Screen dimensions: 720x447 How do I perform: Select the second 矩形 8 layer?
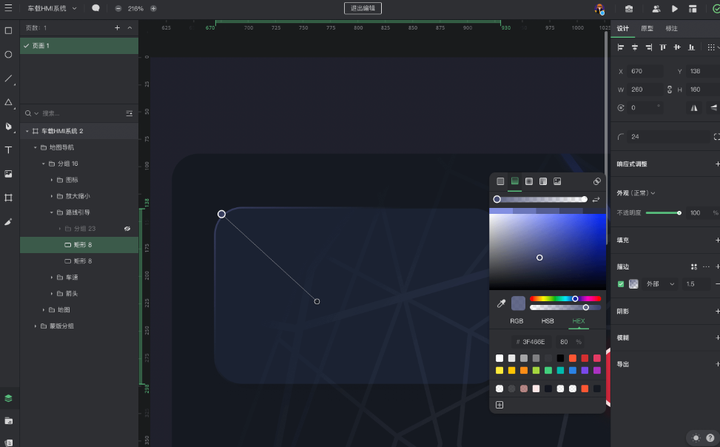click(x=79, y=261)
